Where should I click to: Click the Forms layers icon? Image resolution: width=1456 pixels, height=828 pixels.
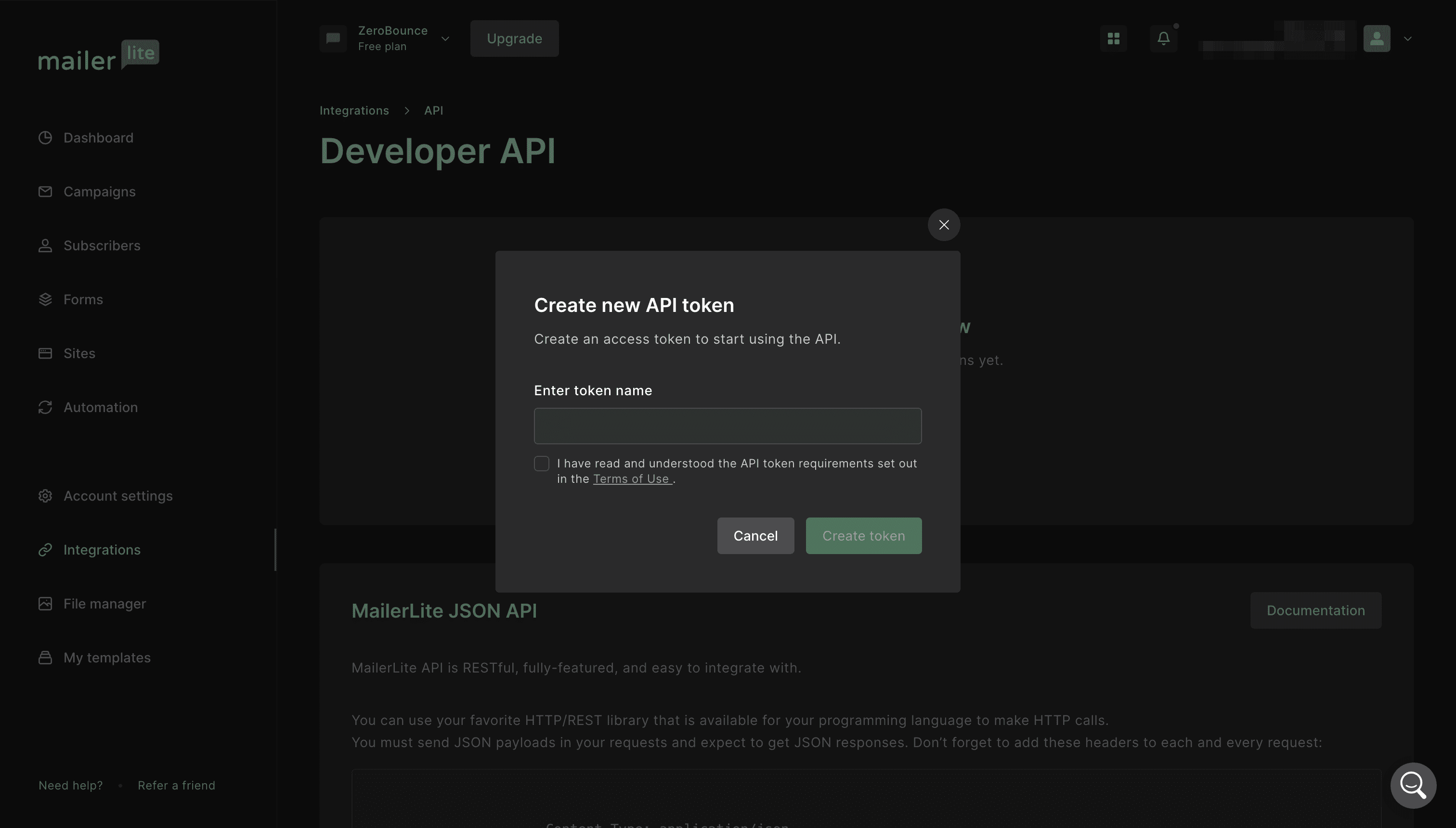coord(45,299)
